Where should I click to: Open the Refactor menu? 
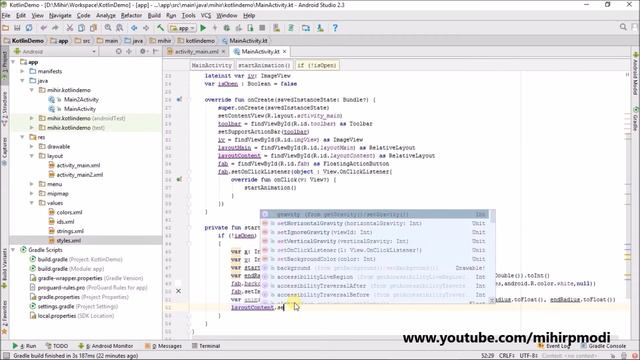point(131,16)
